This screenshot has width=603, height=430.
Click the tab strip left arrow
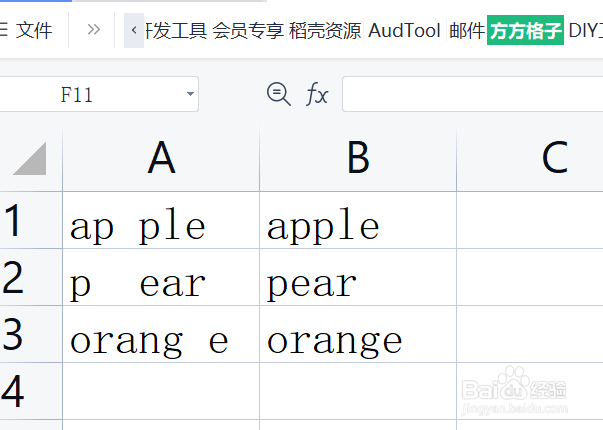134,30
